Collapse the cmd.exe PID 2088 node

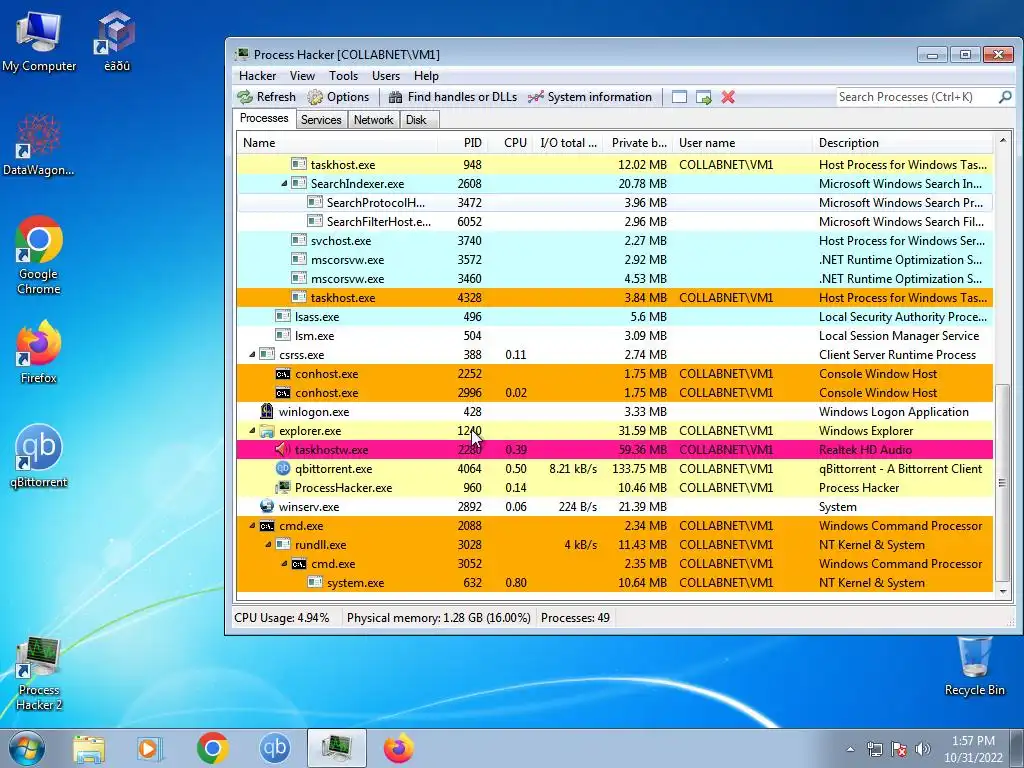pos(252,526)
